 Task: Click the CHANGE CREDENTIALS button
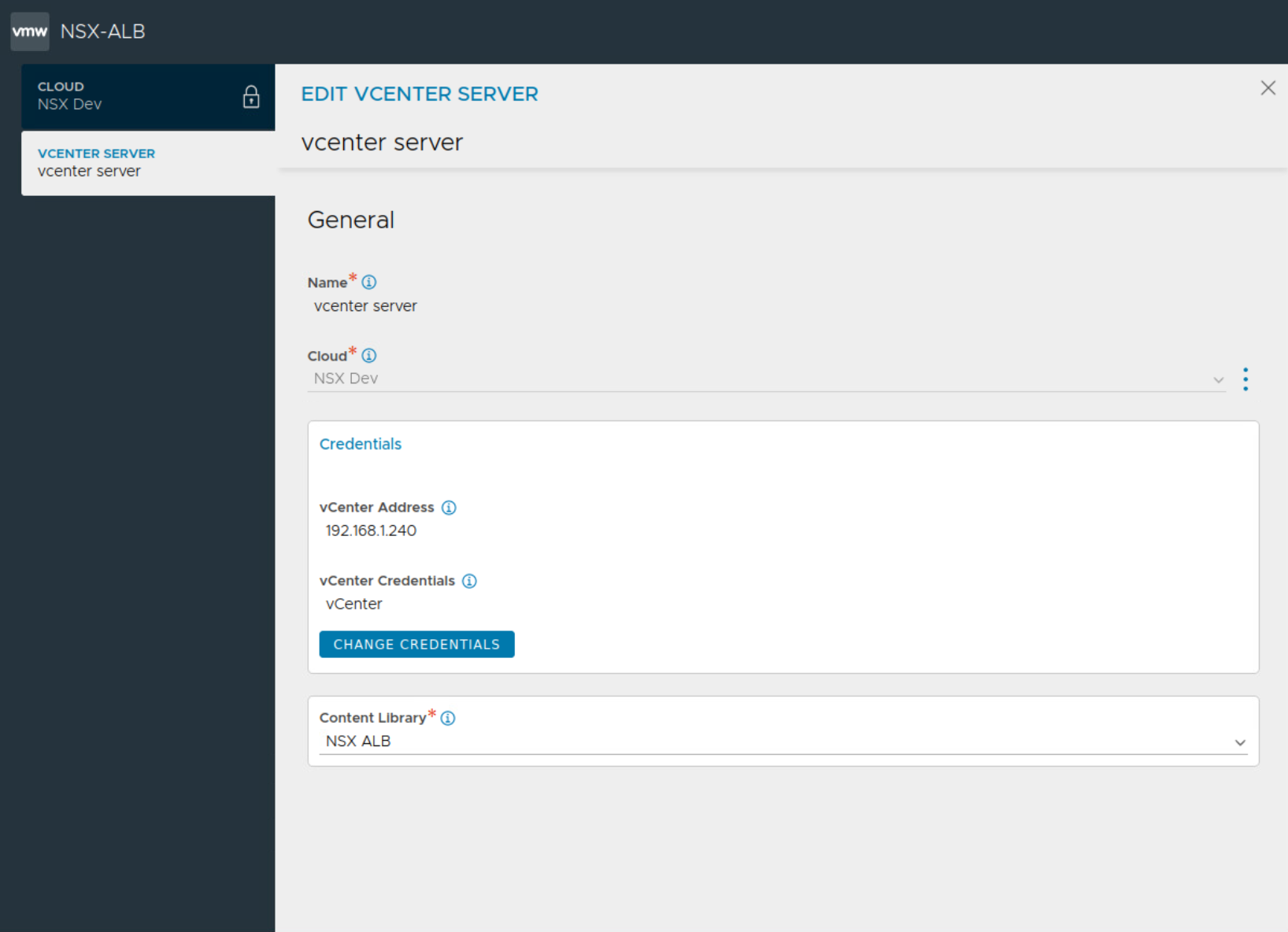click(x=416, y=644)
